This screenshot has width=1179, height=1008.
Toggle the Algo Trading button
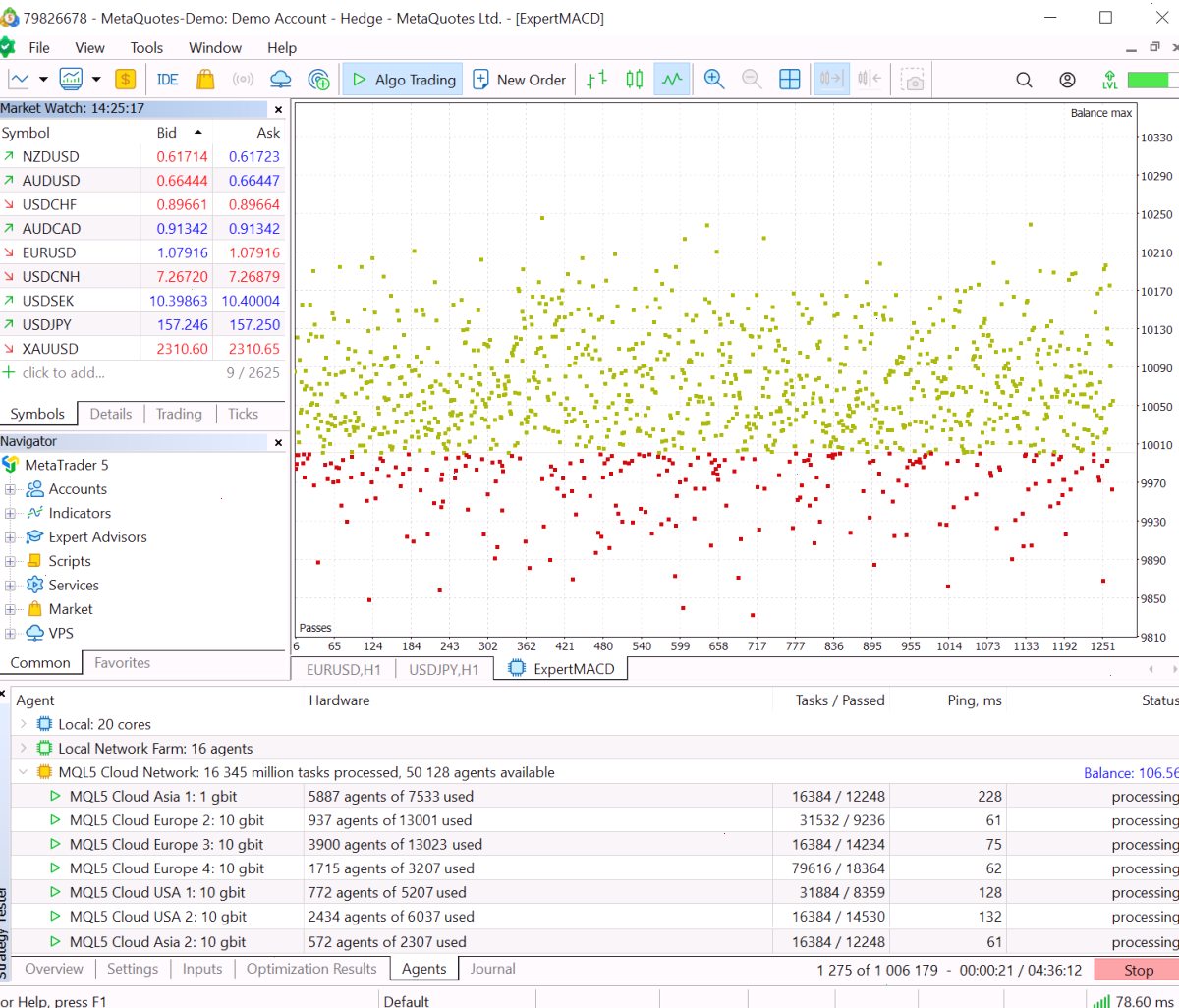click(403, 80)
